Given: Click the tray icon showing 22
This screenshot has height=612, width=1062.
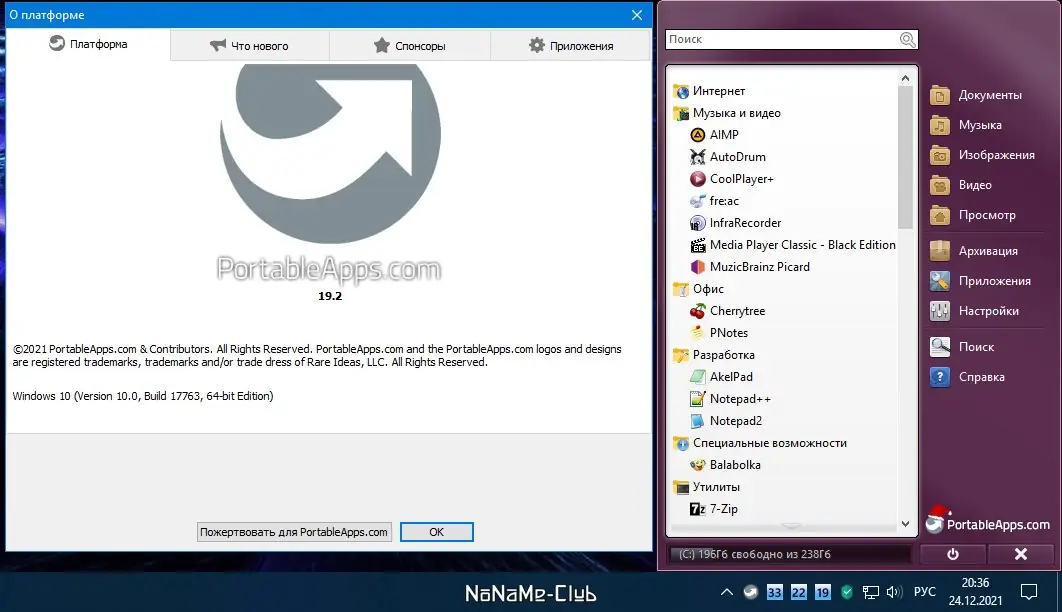Looking at the screenshot, I should pos(799,592).
